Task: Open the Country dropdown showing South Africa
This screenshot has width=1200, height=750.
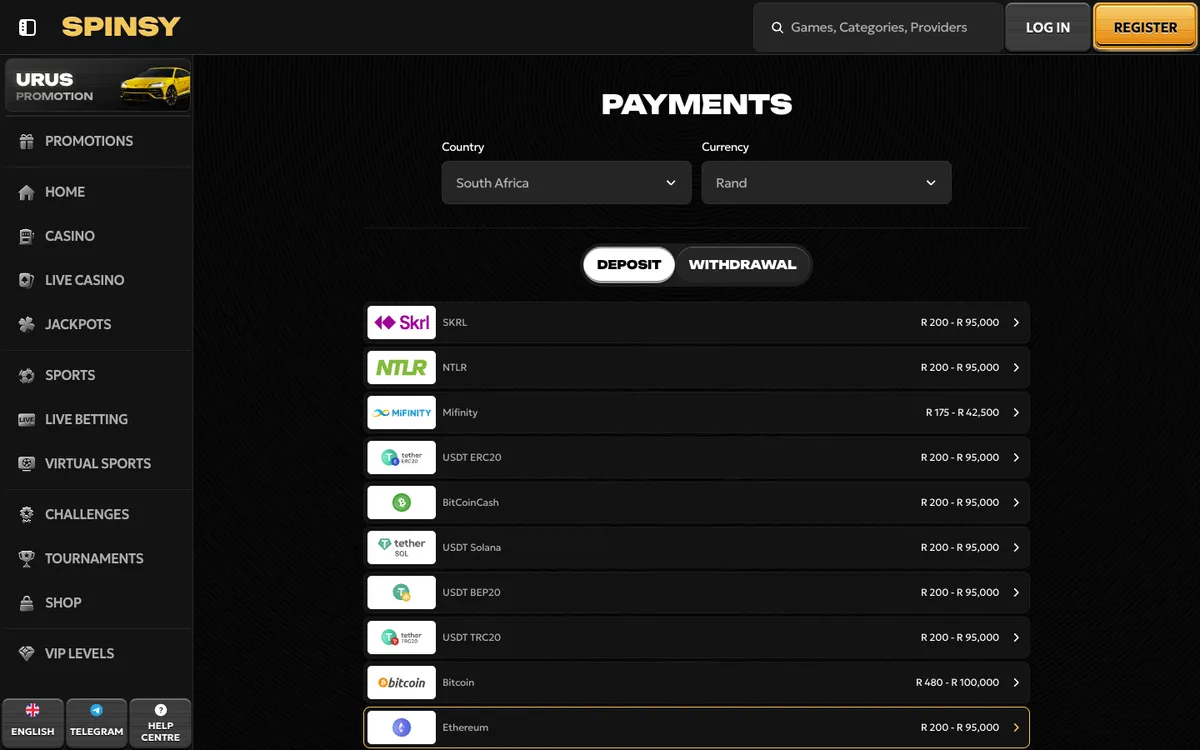Action: pos(566,183)
